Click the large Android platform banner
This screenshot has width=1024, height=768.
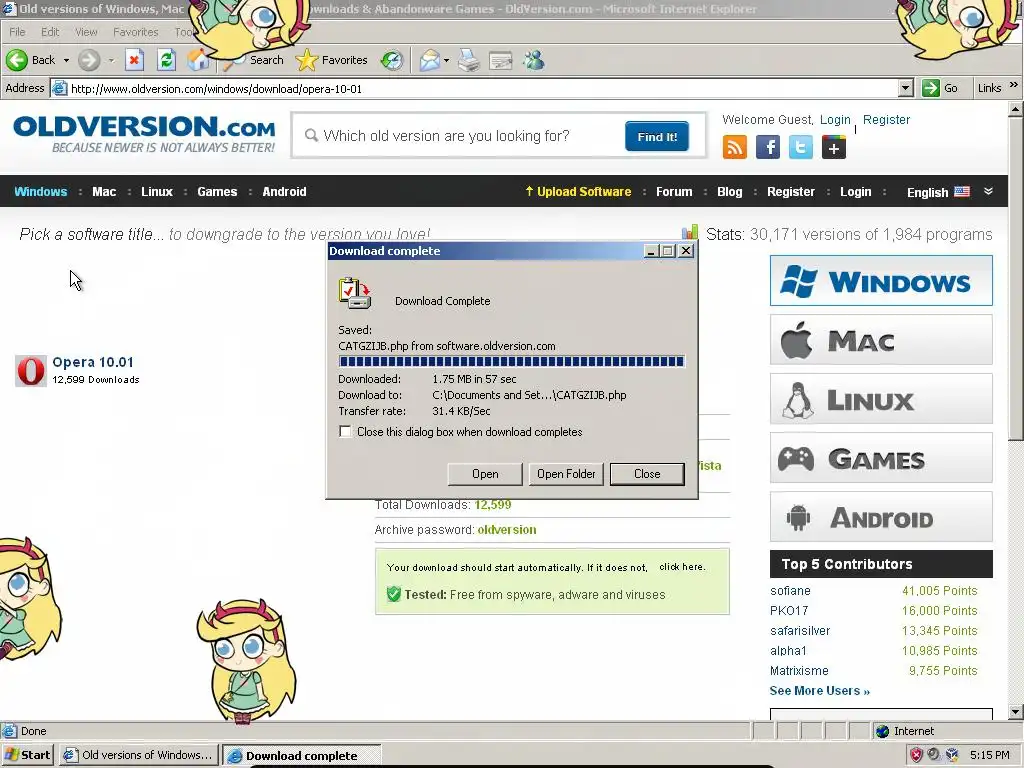(x=881, y=516)
